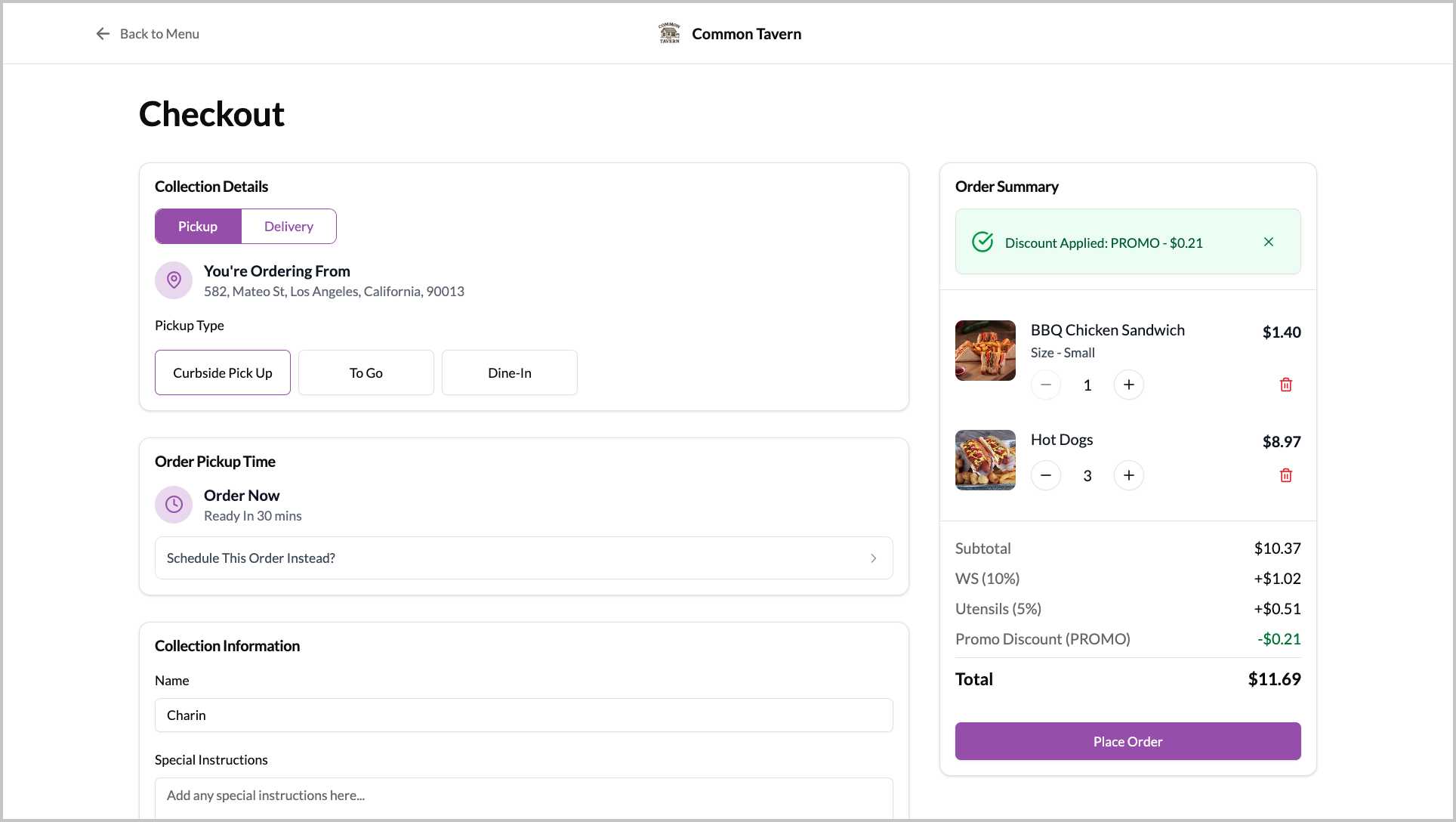This screenshot has height=822, width=1456.
Task: Expand Schedule This Order Instead
Action: [x=523, y=558]
